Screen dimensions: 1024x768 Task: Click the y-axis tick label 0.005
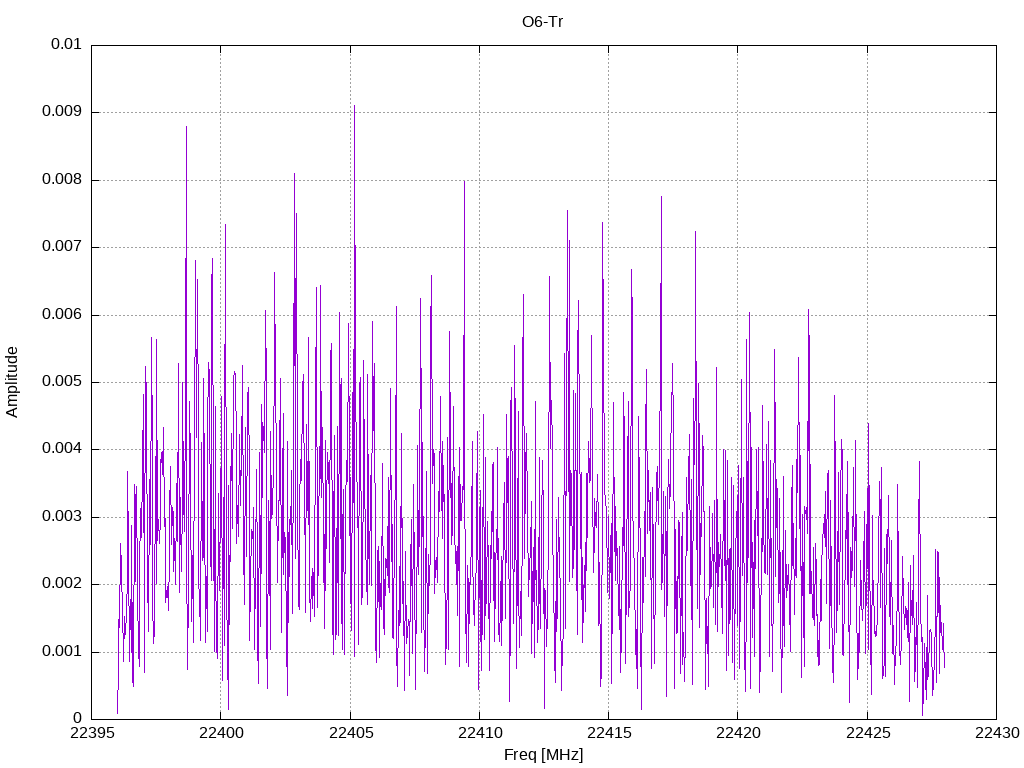(x=62, y=381)
